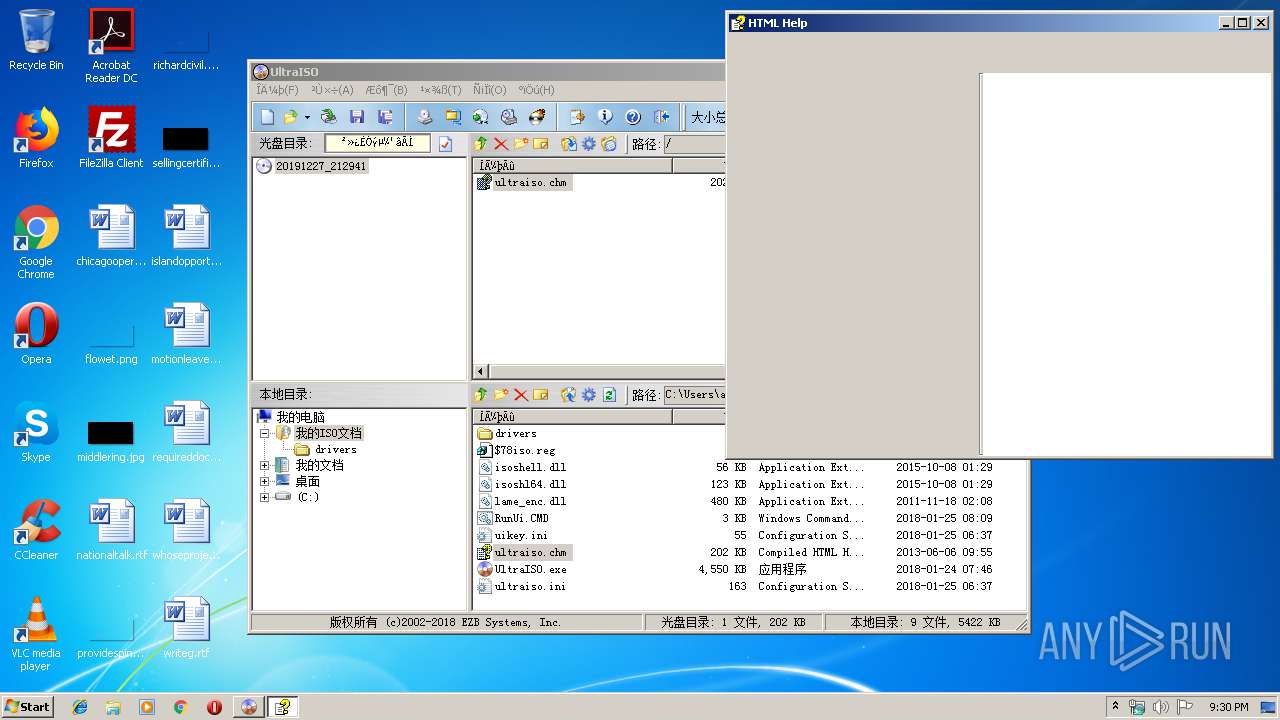Click the filename column header in the disc file list
Screen dimensions: 1280x720
click(x=573, y=166)
